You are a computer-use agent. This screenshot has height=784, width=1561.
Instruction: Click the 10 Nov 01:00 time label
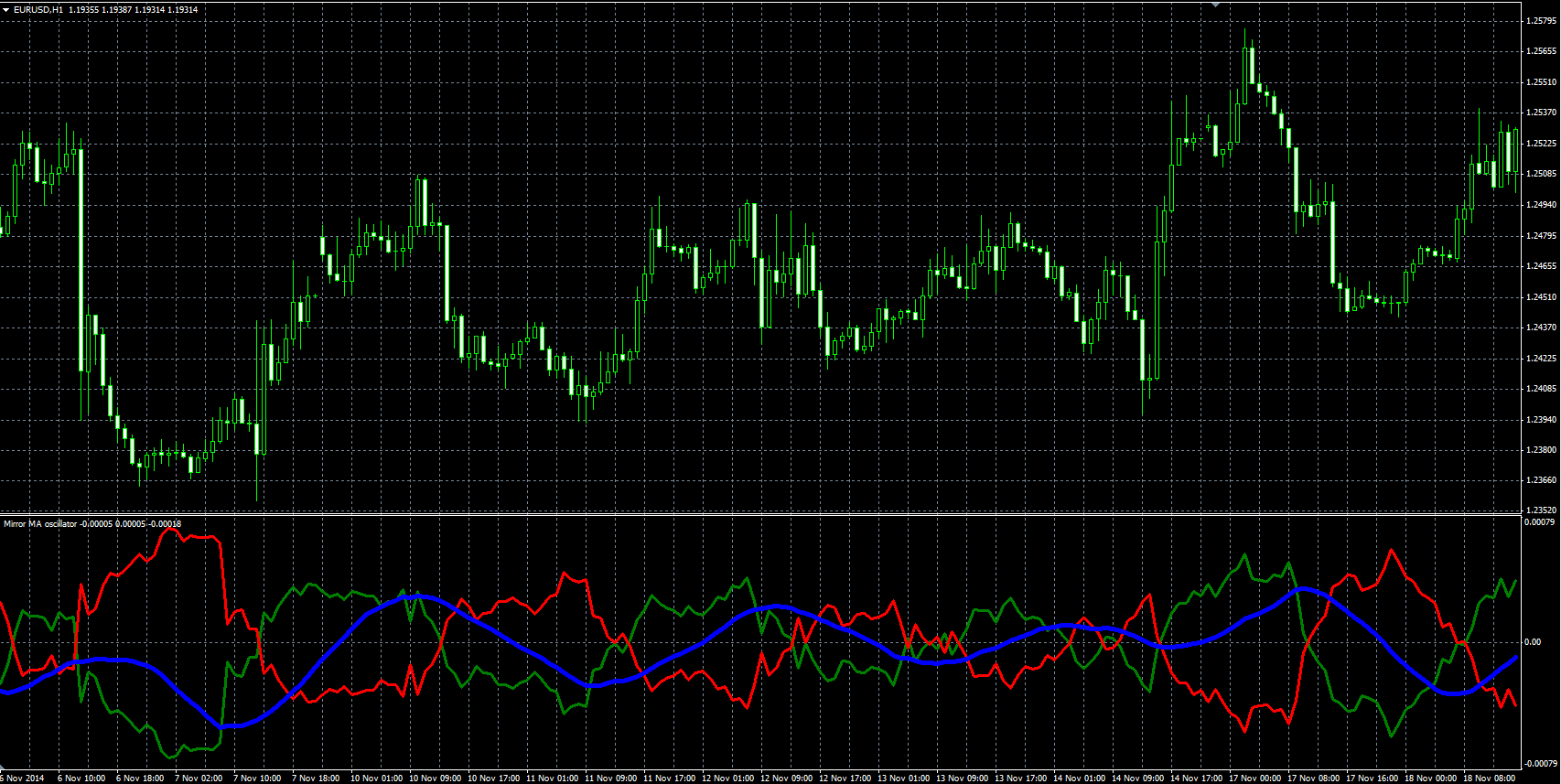377,779
